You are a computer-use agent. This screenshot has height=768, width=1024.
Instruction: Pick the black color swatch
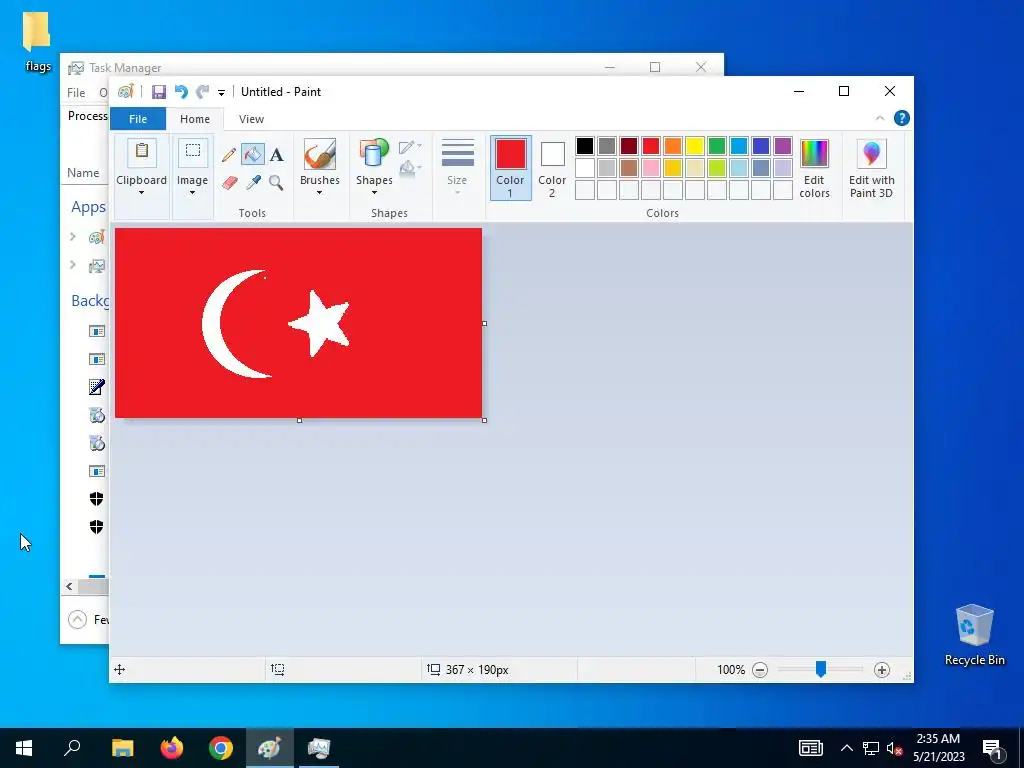pyautogui.click(x=585, y=146)
